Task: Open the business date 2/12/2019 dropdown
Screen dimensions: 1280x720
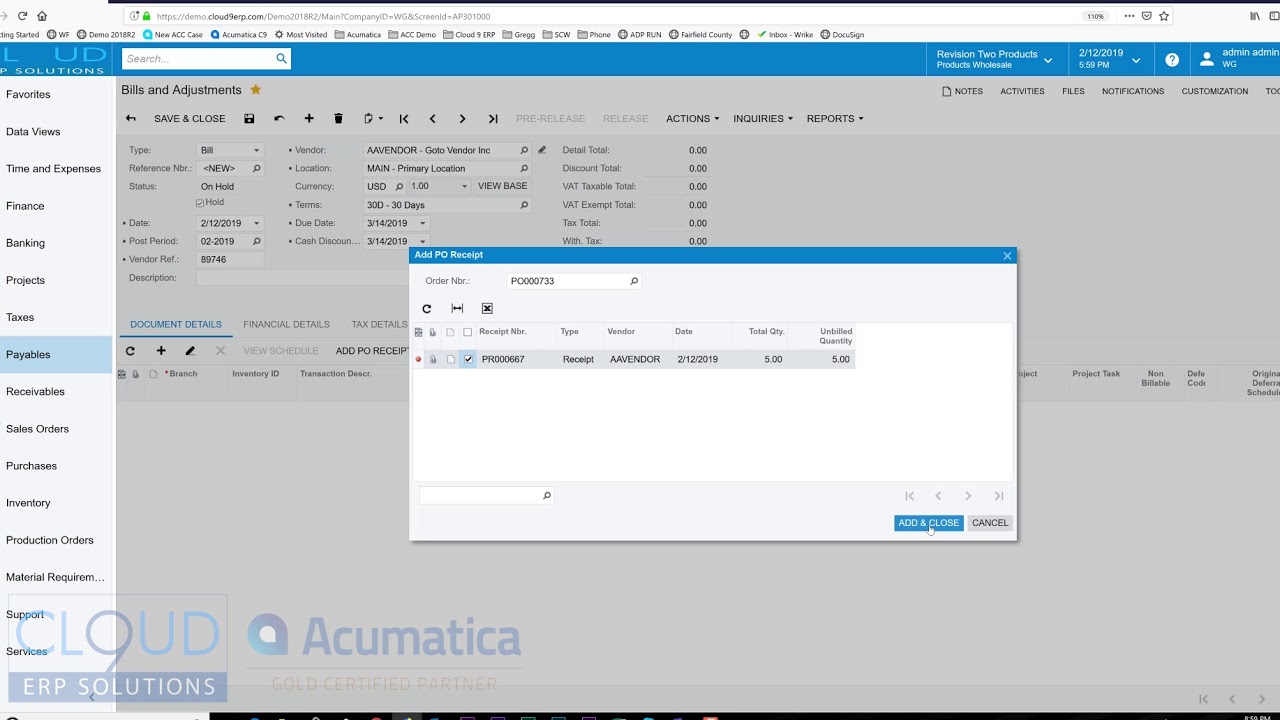Action: (1108, 60)
